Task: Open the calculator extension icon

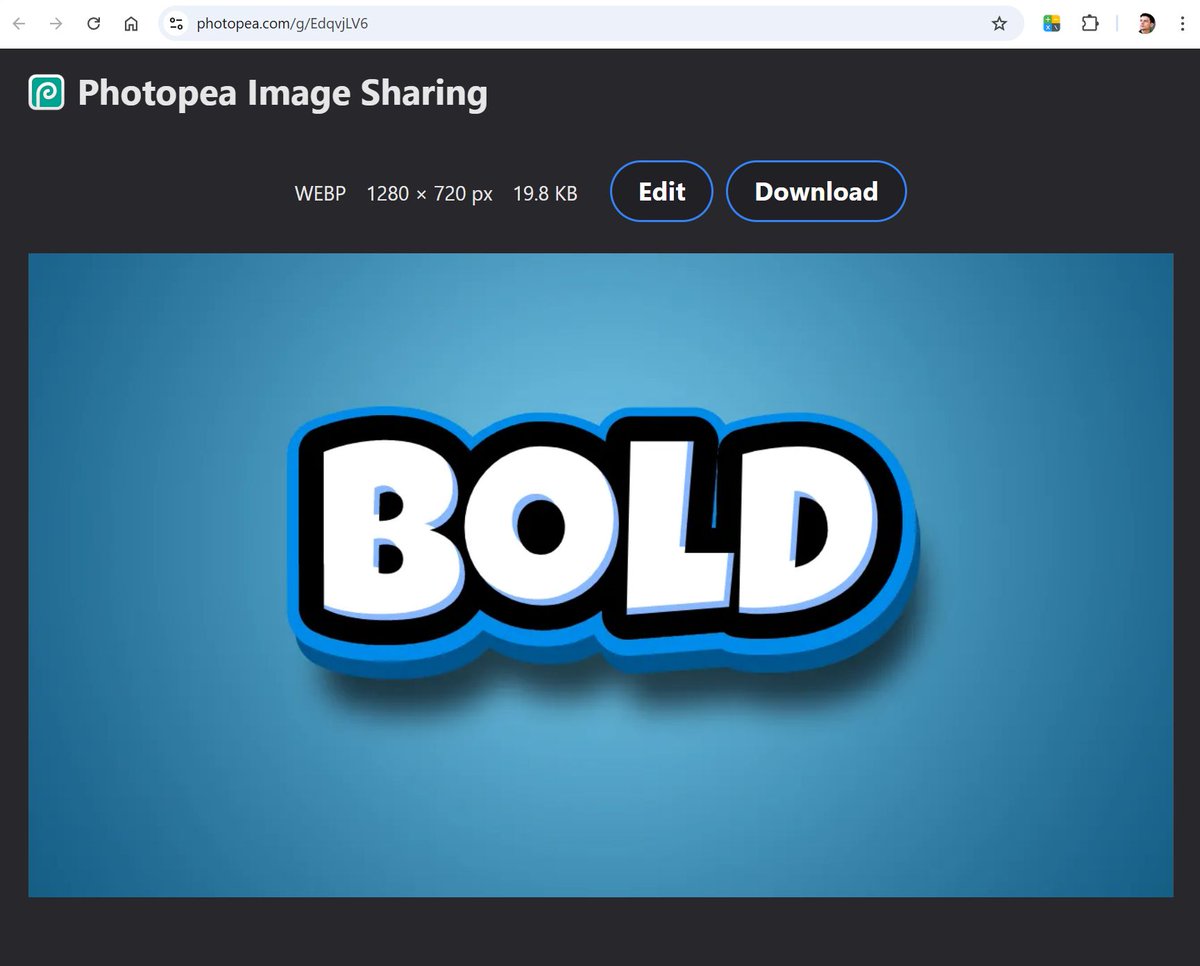Action: [x=1050, y=22]
